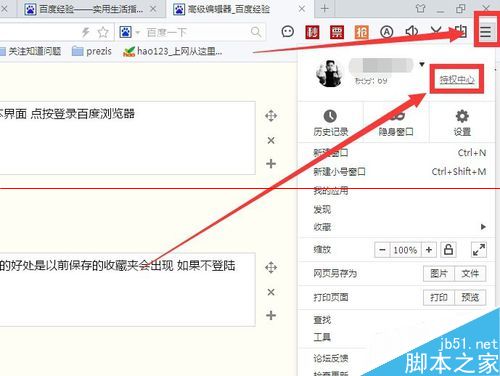The image size is (500, 376).
Task: Decrease zoom with minus button
Action: [382, 250]
